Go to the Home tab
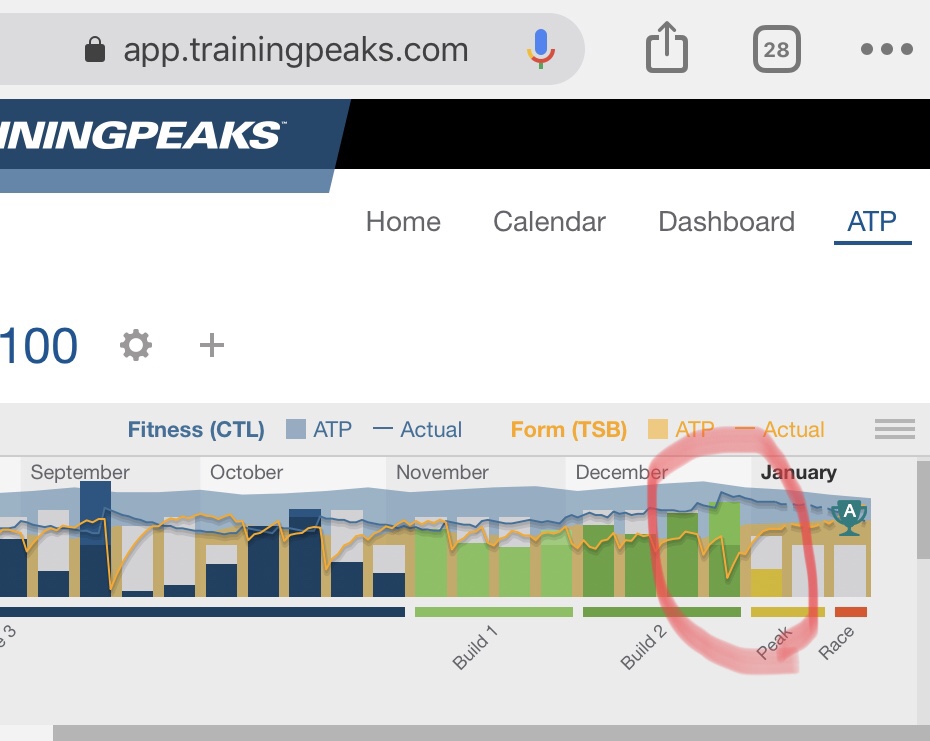 (x=403, y=222)
